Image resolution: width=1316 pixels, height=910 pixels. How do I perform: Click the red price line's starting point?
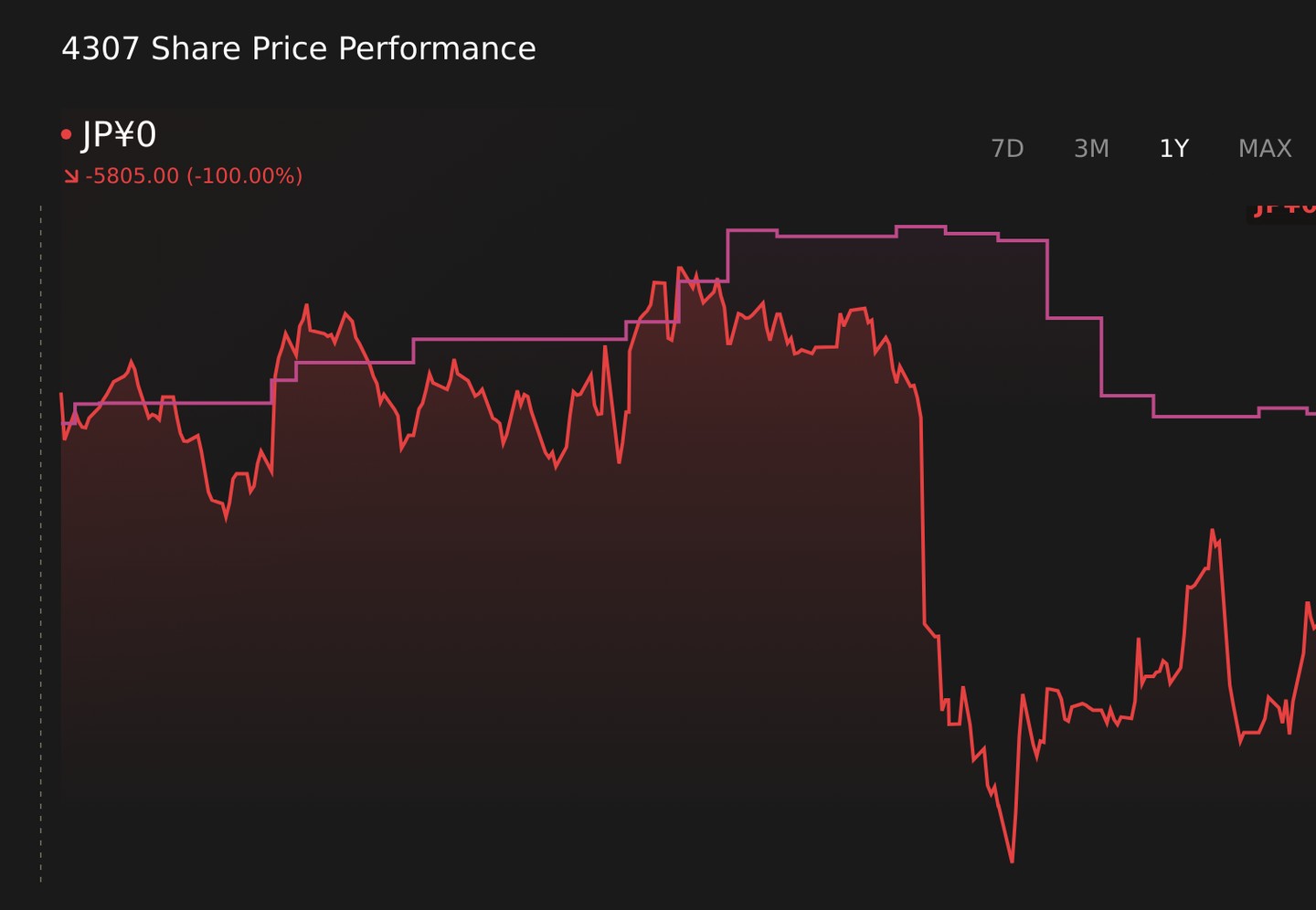(x=61, y=394)
